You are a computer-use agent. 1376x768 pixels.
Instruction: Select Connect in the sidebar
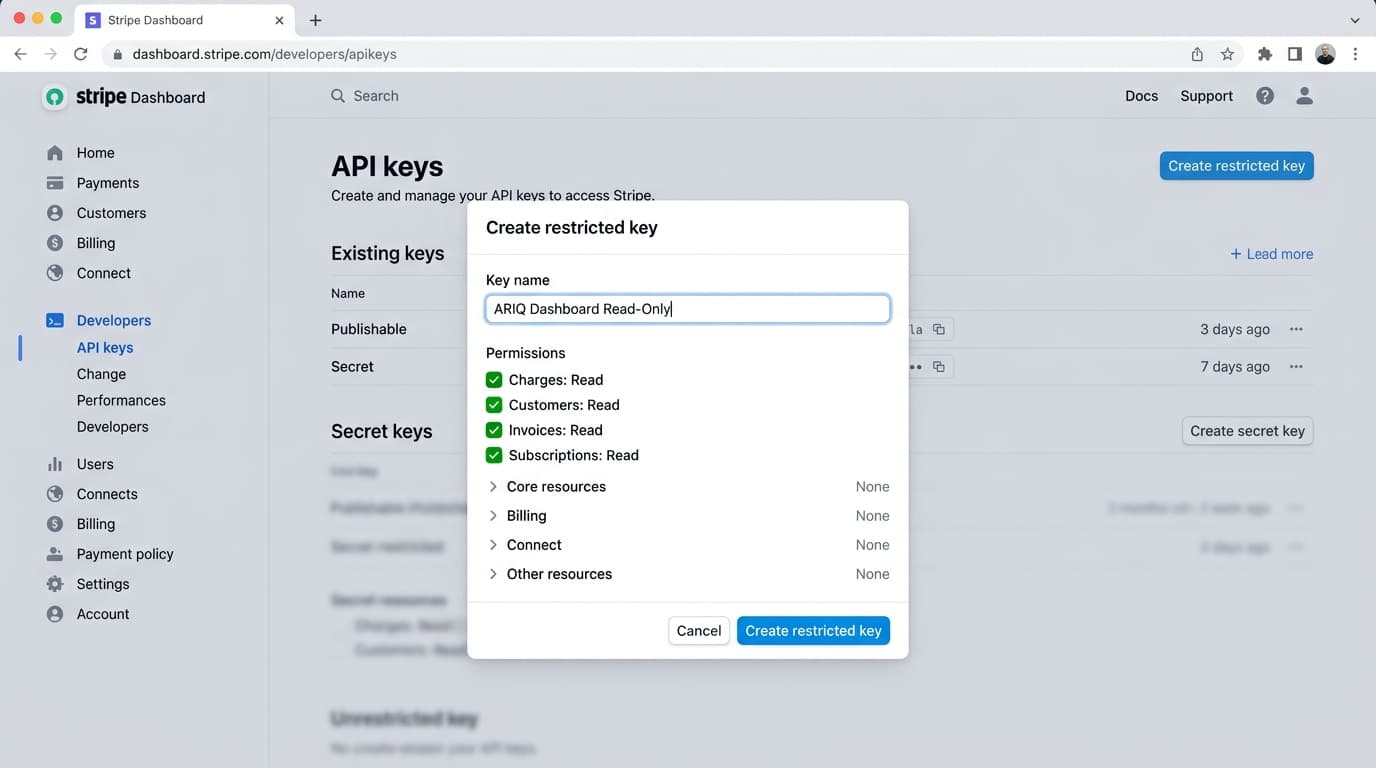103,273
